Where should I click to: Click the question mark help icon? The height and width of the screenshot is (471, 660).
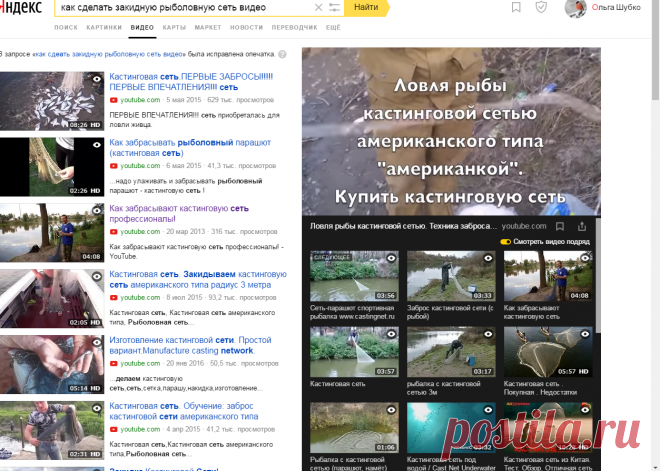pos(282,54)
